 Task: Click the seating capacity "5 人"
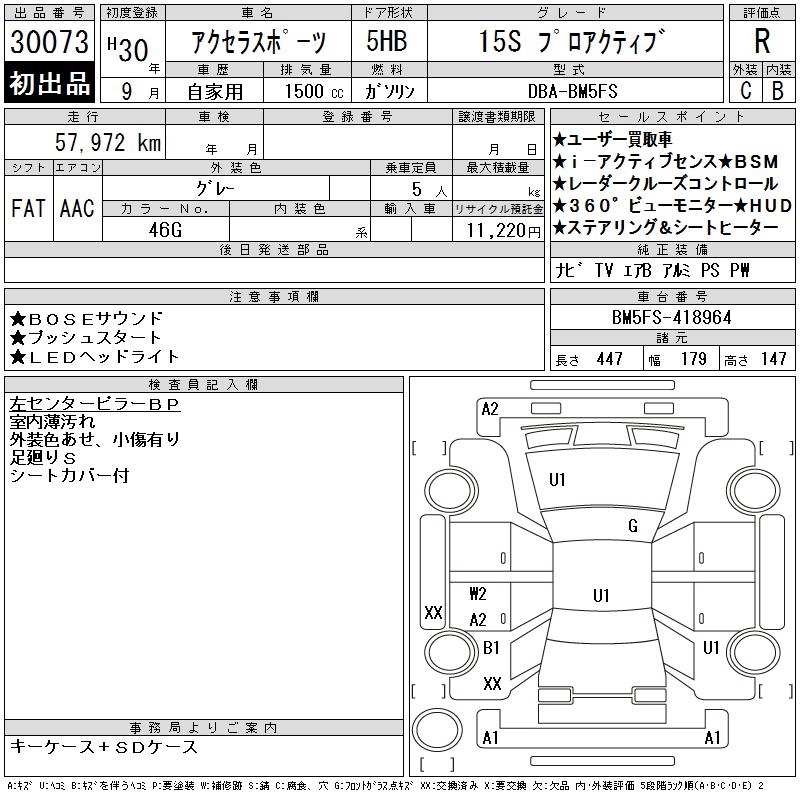(x=430, y=189)
